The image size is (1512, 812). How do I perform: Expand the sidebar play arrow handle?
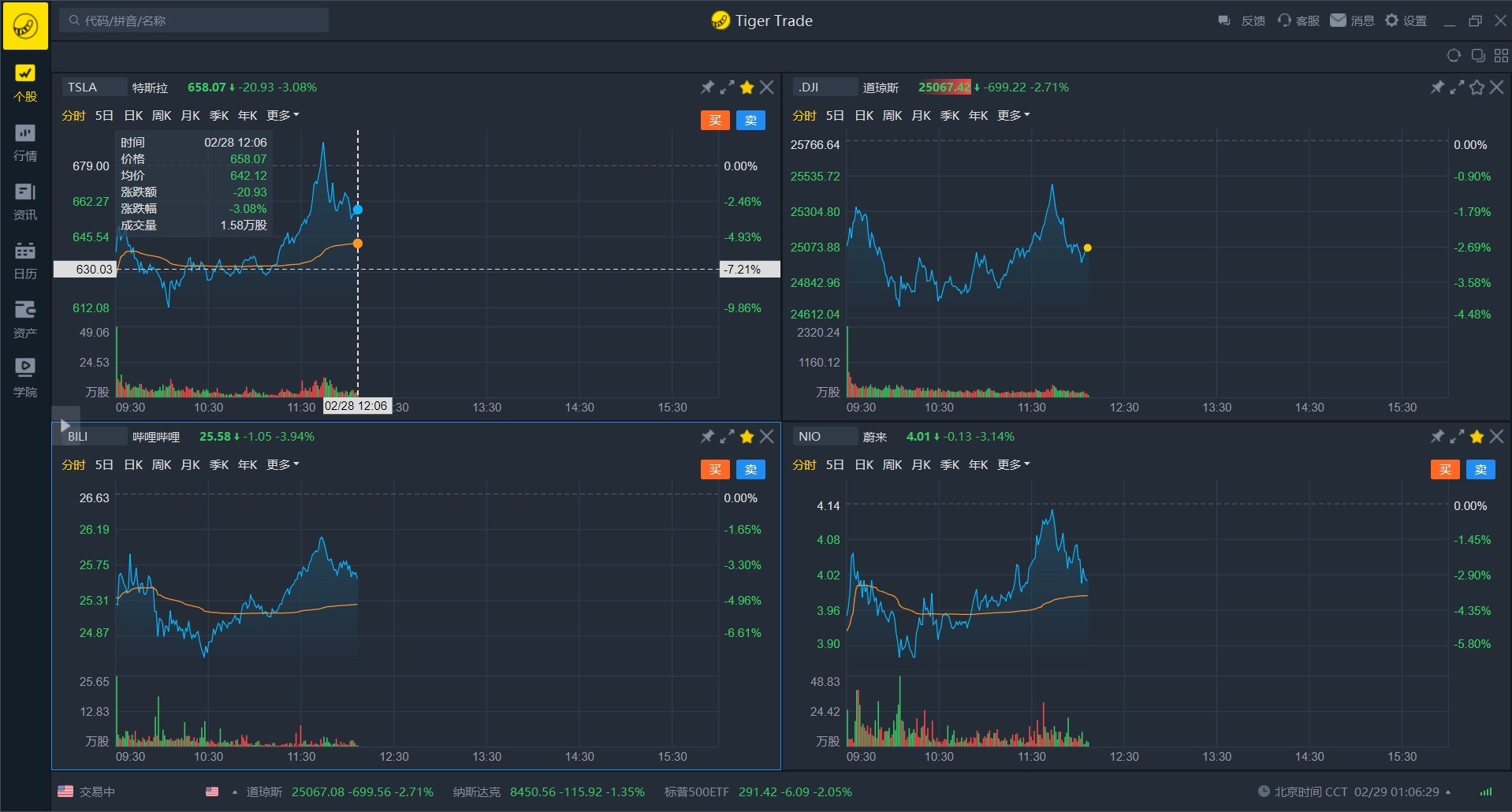click(x=65, y=425)
